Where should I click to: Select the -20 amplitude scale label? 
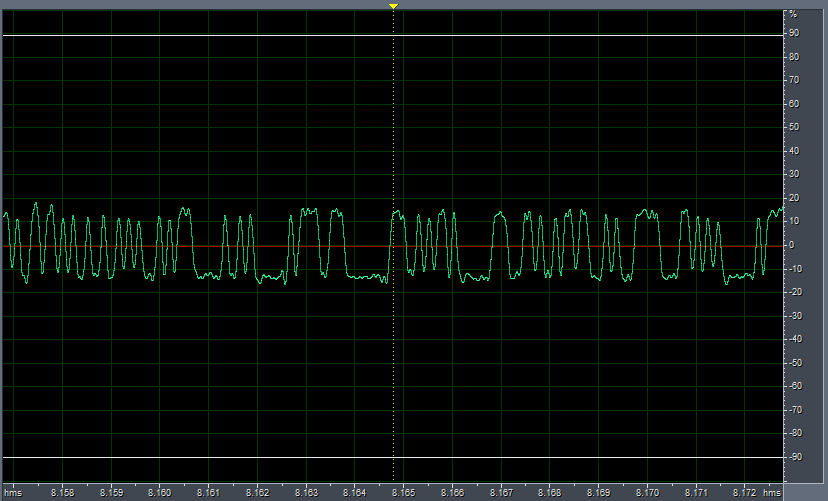[795, 292]
